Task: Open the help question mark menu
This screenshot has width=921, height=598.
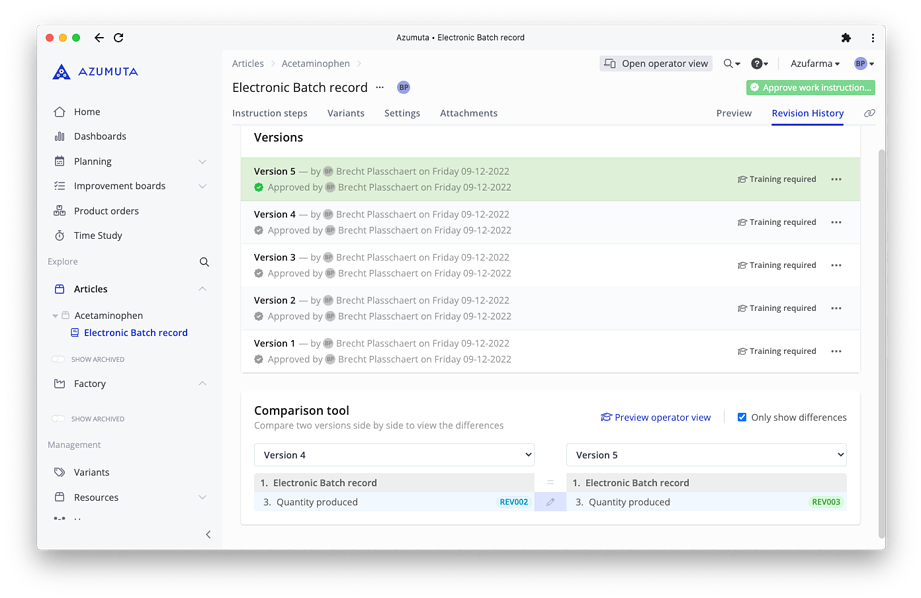Action: click(x=759, y=64)
